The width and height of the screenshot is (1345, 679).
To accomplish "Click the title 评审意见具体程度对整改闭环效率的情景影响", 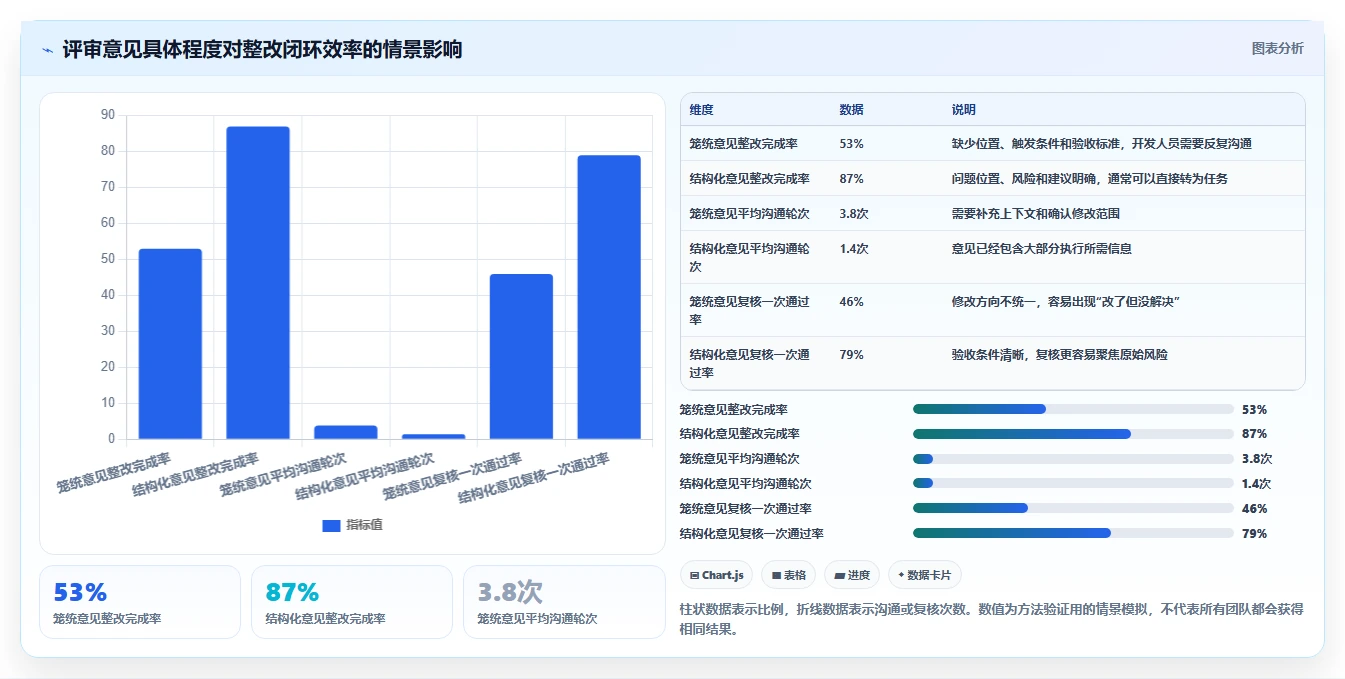I will [262, 49].
